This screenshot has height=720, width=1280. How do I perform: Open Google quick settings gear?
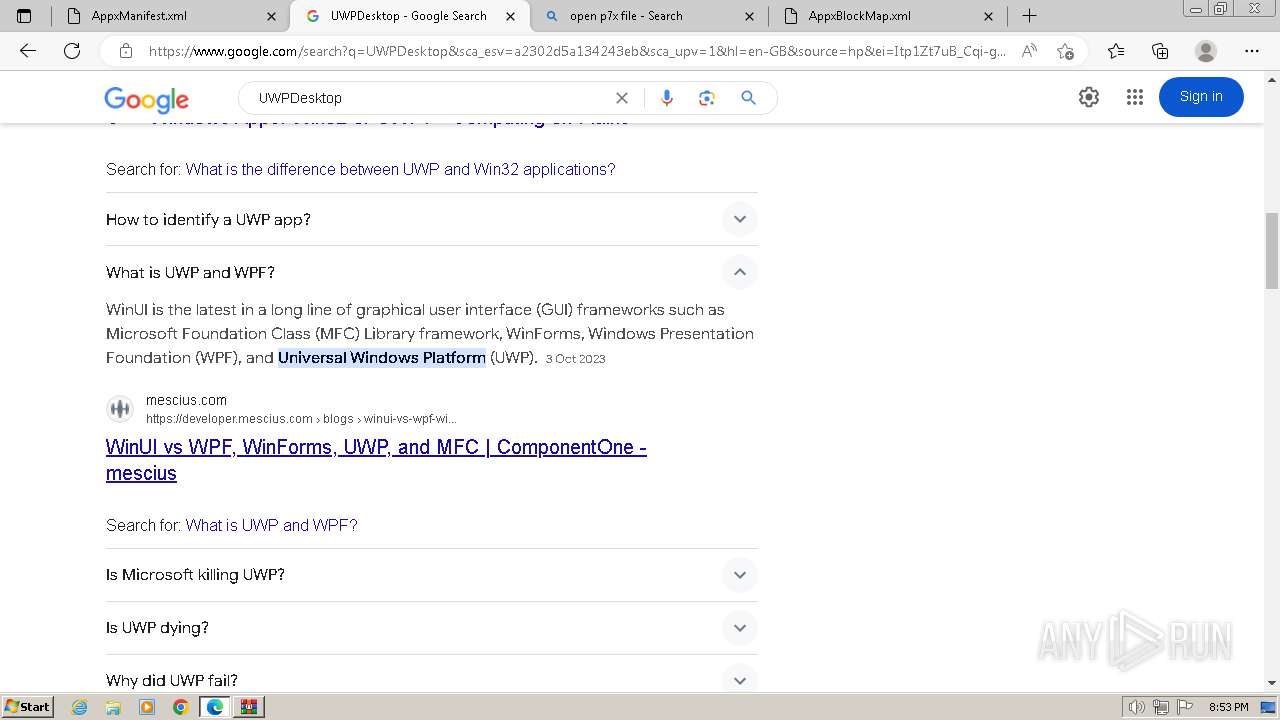[1089, 97]
